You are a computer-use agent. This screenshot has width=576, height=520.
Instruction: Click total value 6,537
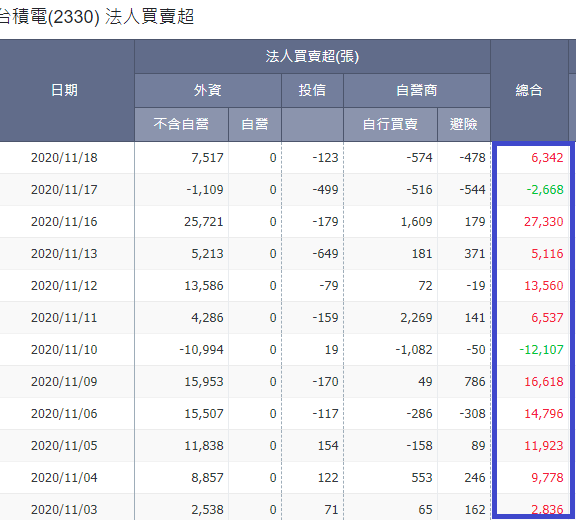click(x=547, y=318)
